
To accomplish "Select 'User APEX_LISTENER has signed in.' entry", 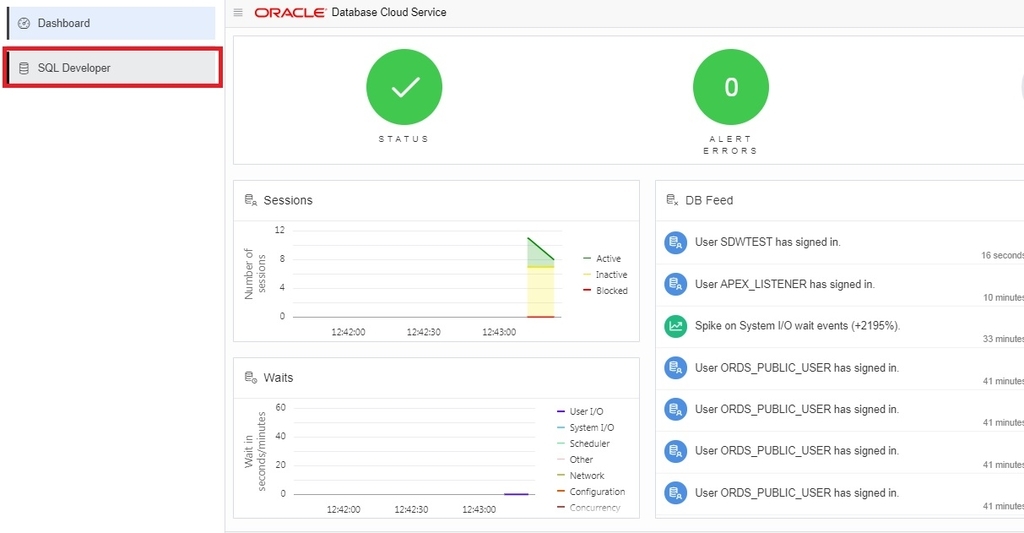I will point(784,284).
